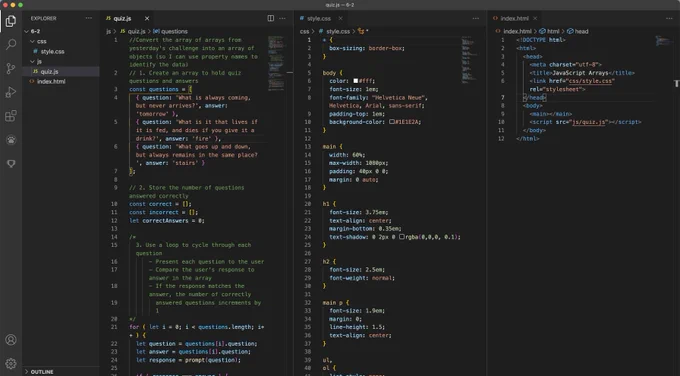Follow the css/style.css href link
680x376 pixels.
592,81
